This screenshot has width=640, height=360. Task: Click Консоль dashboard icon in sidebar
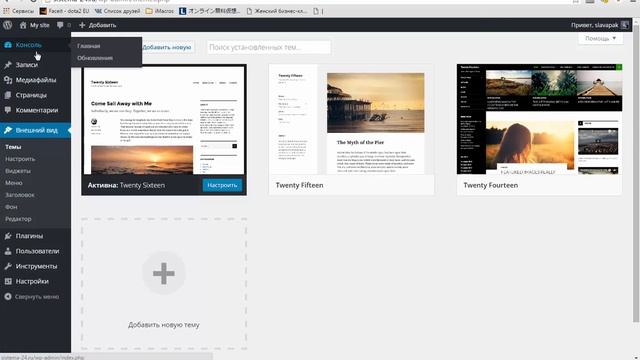click(8, 45)
